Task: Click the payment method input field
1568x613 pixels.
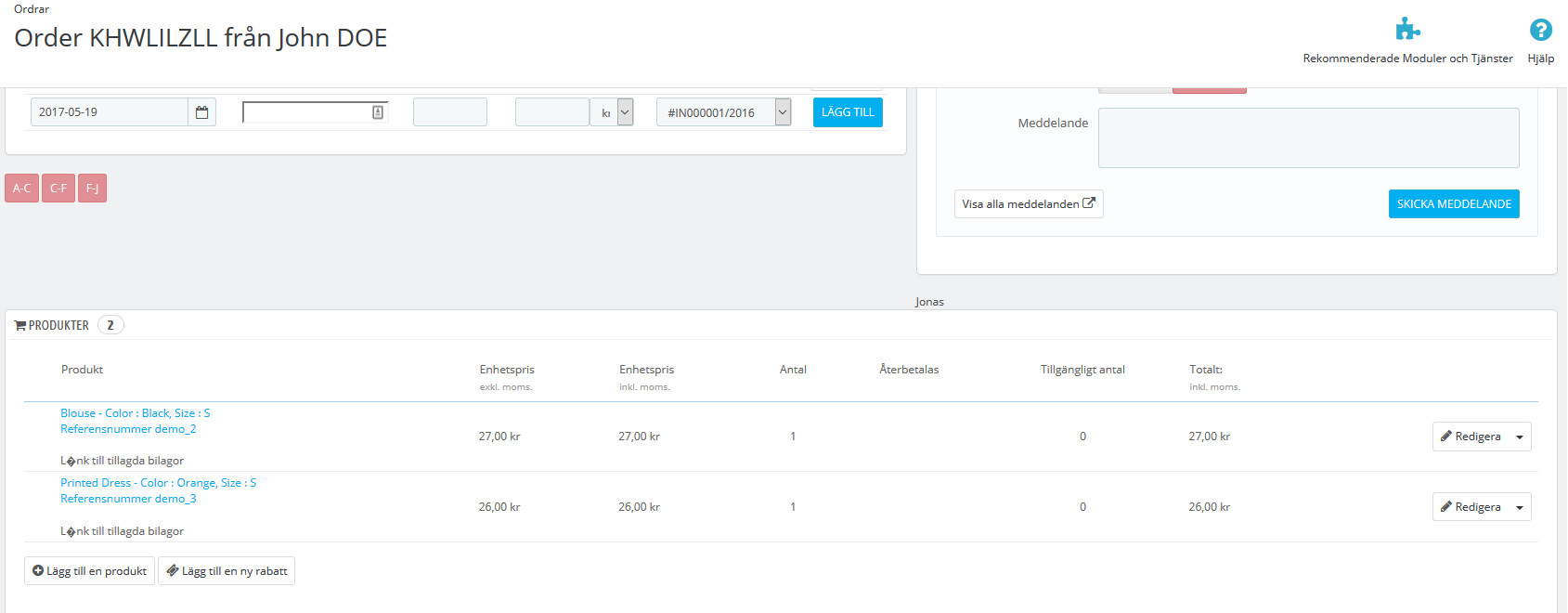Action: (315, 112)
